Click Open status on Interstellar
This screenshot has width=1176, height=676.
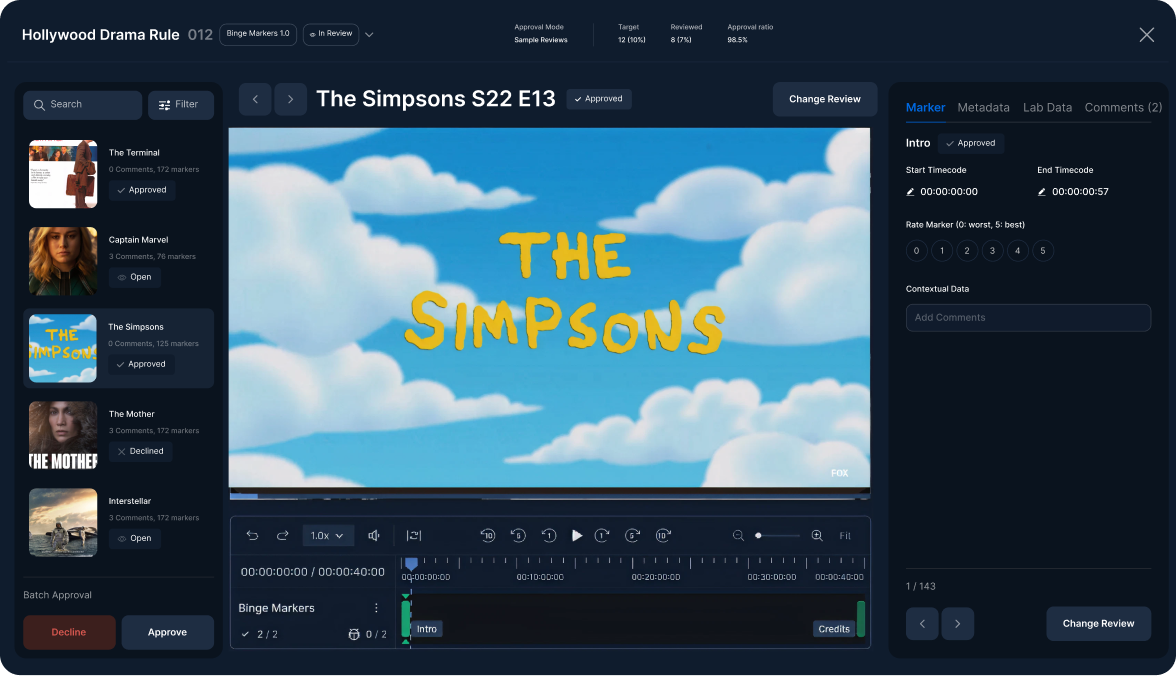tap(134, 539)
